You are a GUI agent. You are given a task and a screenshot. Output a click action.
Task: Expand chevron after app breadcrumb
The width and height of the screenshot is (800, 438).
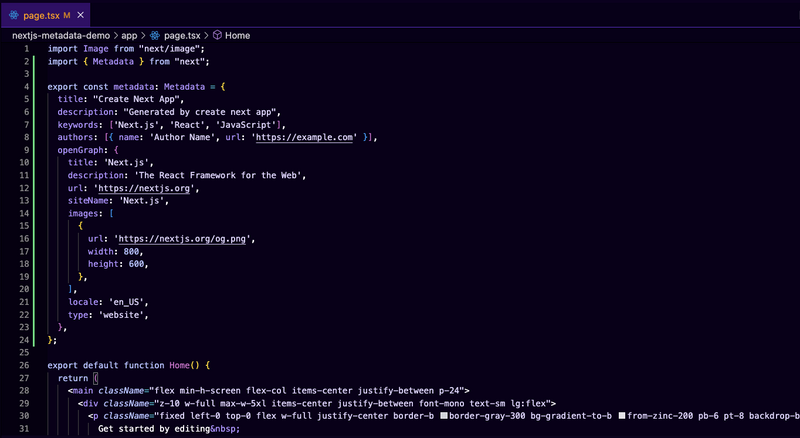pyautogui.click(x=143, y=36)
